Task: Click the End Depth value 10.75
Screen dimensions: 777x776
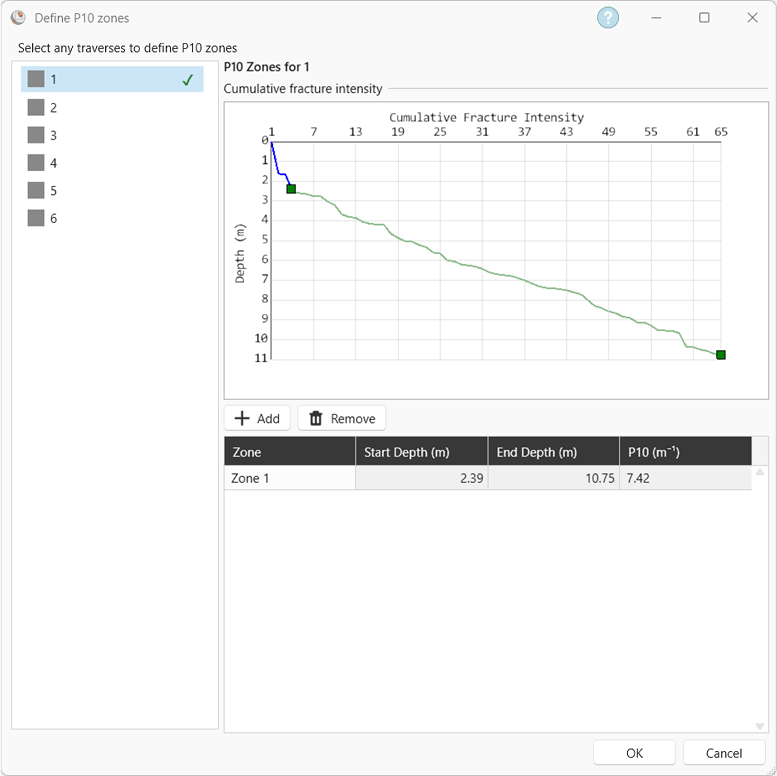Action: (554, 478)
